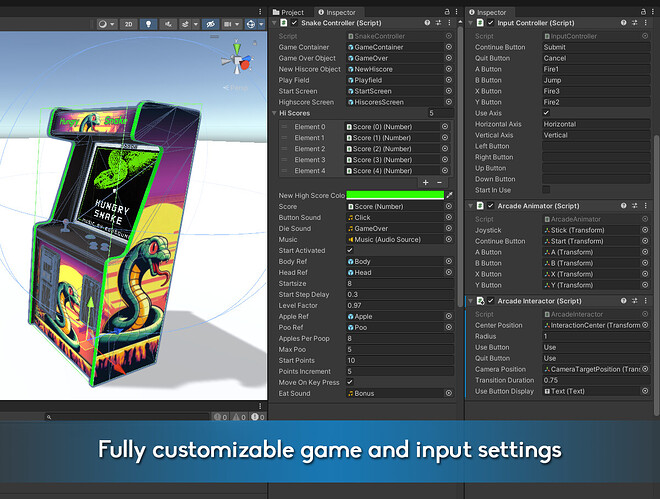Click the scene orientation gizmo
660x499 pixels.
(x=237, y=59)
